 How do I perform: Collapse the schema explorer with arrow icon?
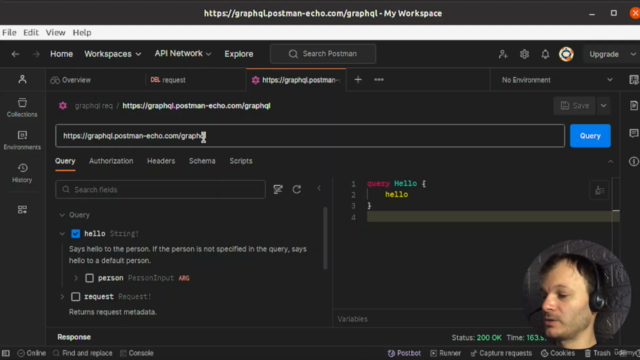(319, 188)
